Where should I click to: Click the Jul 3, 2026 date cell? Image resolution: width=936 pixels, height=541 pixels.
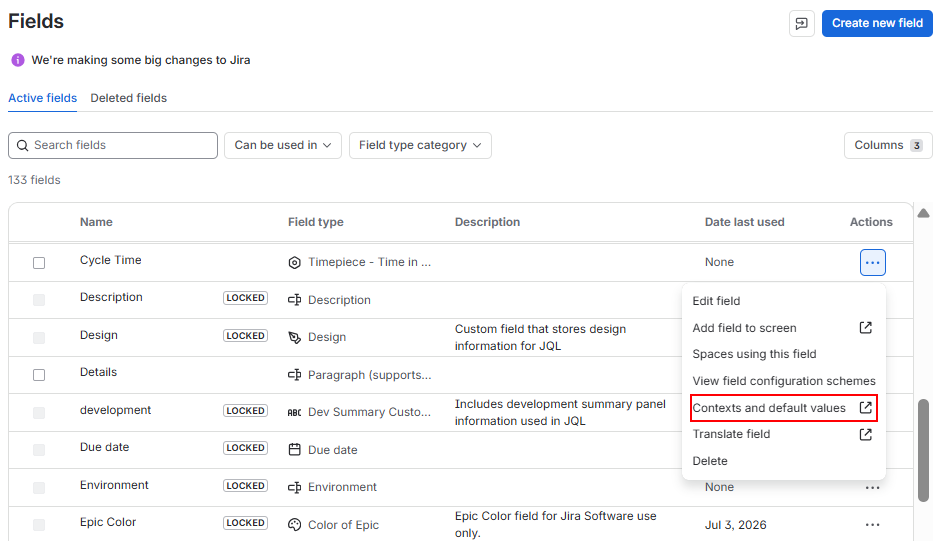(735, 525)
